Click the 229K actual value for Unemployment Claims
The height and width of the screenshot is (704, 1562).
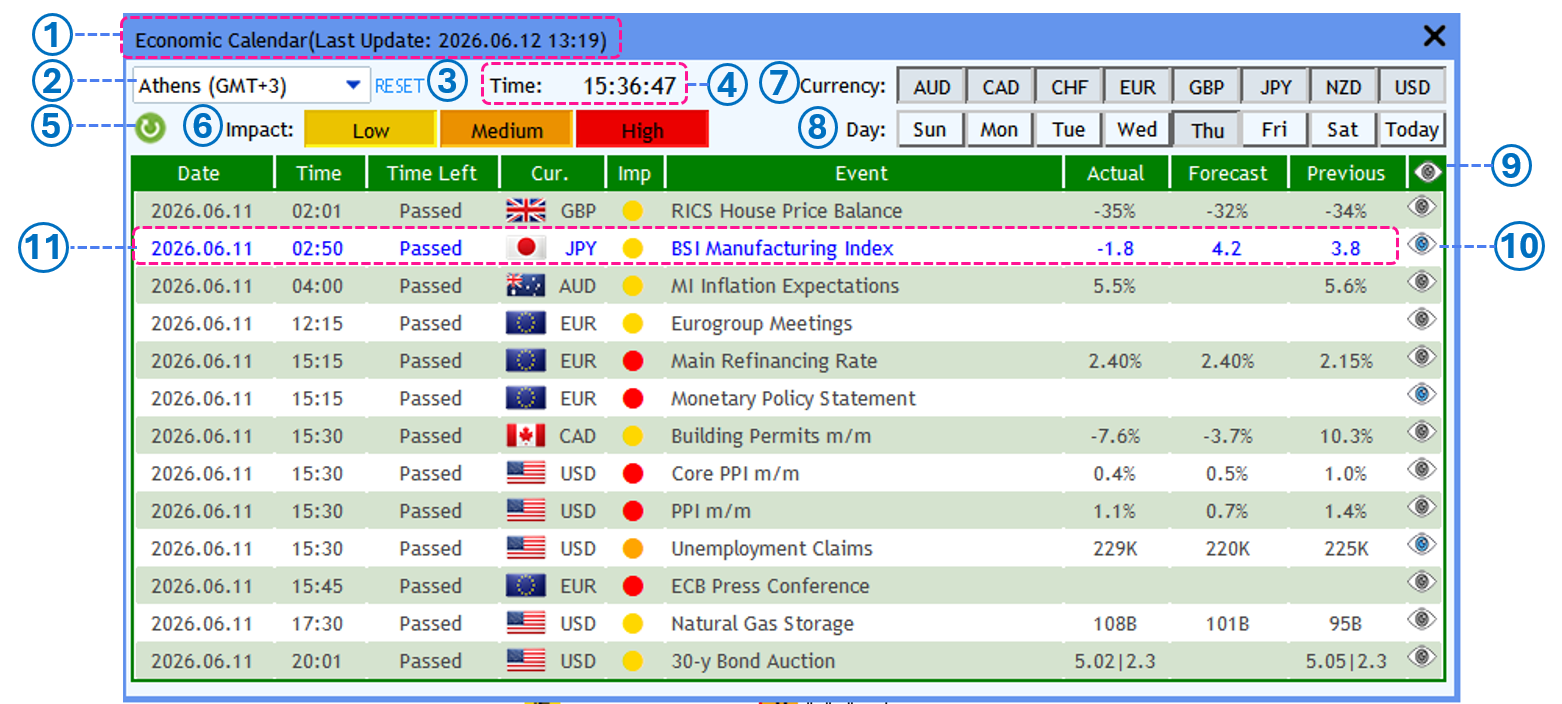tap(1115, 549)
